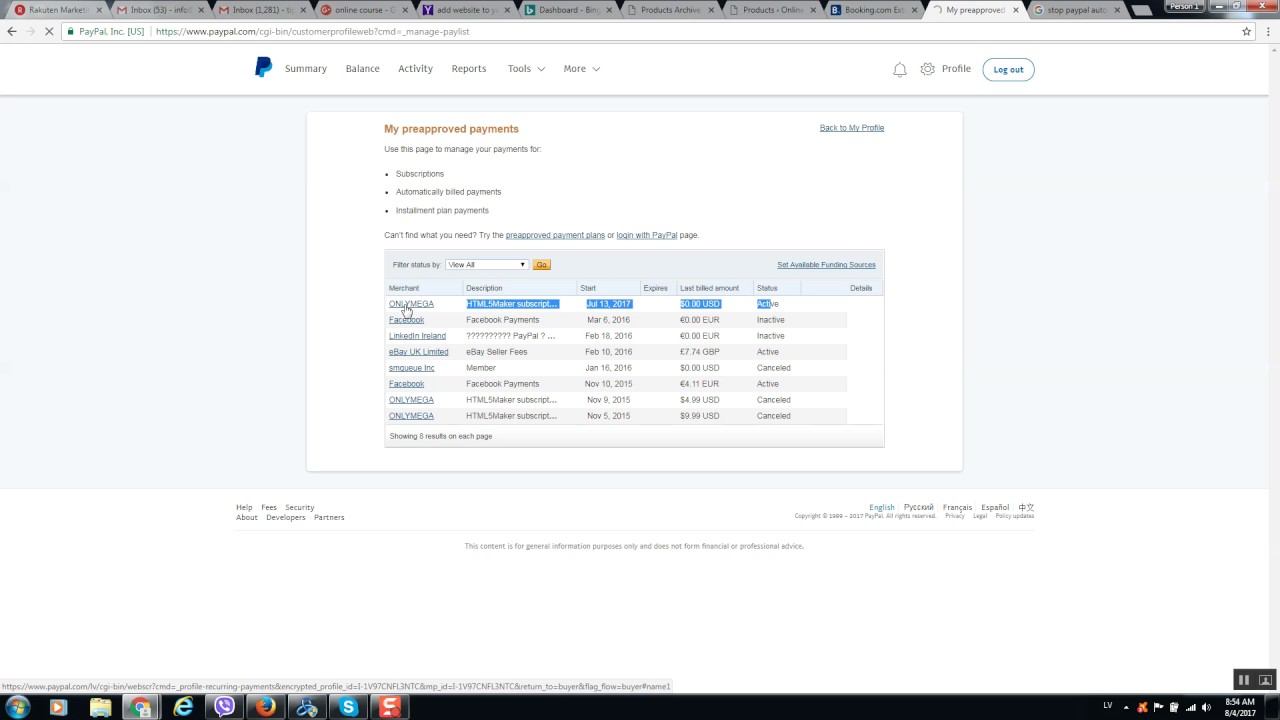Open Facebook merchant from Nov 10, 2015
The width and height of the screenshot is (1280, 720).
(x=406, y=384)
